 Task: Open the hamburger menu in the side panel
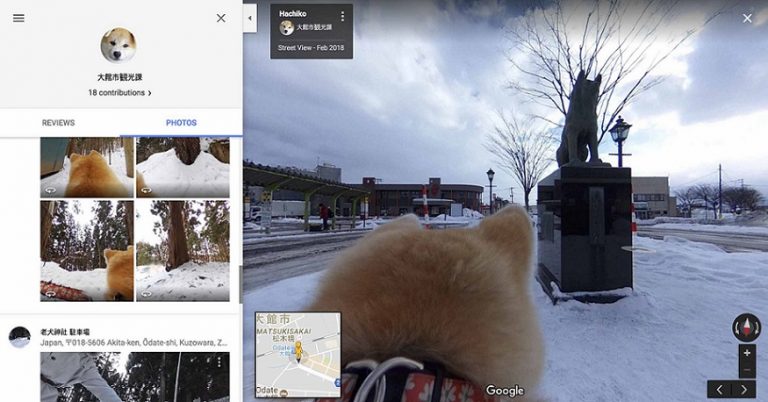click(x=19, y=18)
